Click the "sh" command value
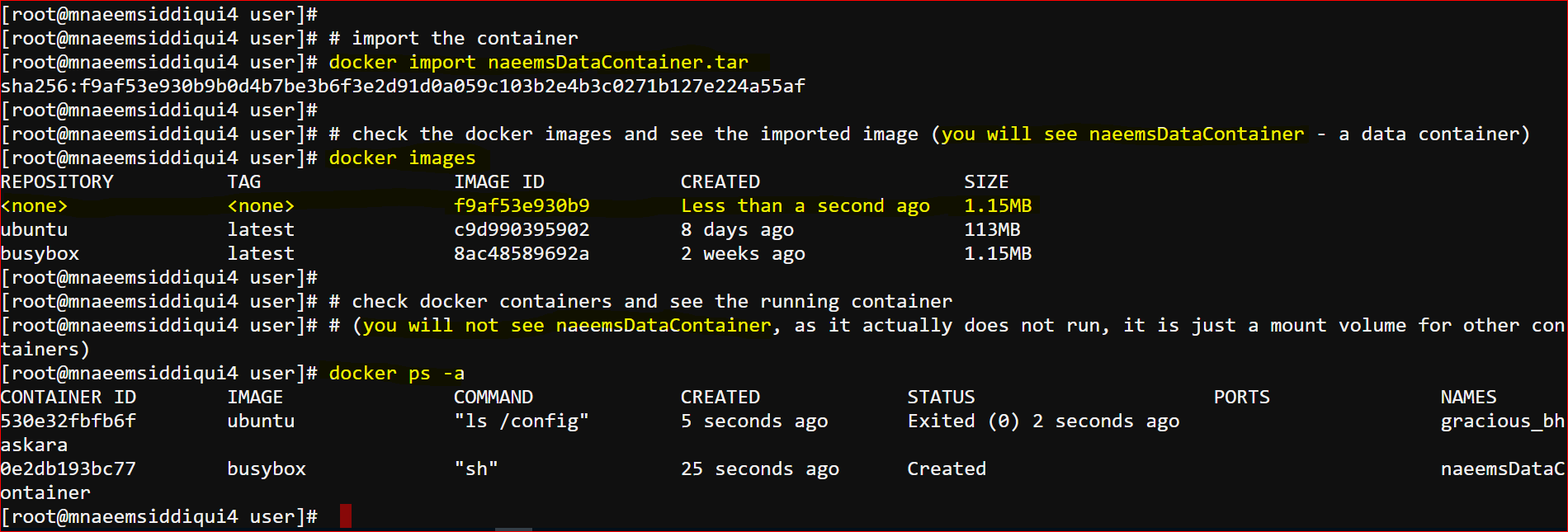This screenshot has width=1568, height=532. tap(476, 469)
